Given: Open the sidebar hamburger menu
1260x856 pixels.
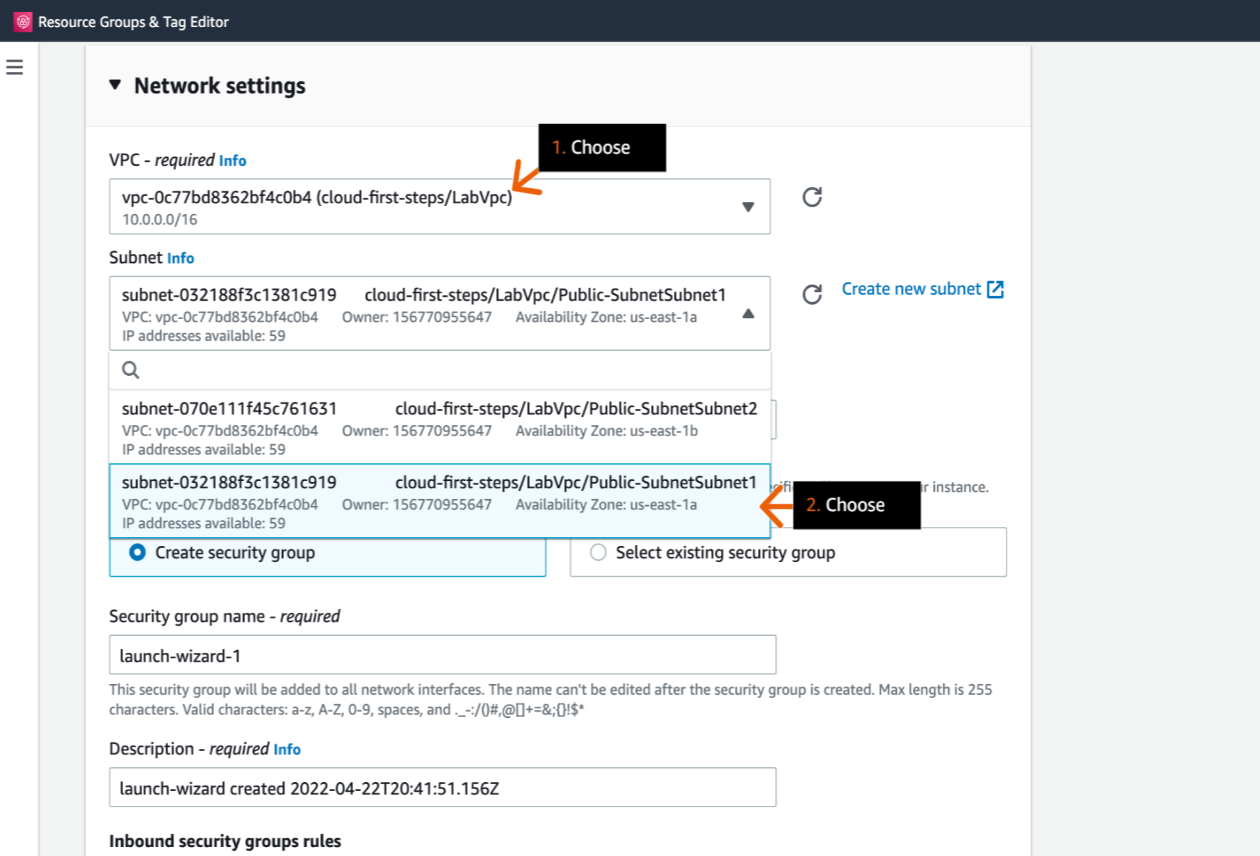Looking at the screenshot, I should tap(14, 67).
